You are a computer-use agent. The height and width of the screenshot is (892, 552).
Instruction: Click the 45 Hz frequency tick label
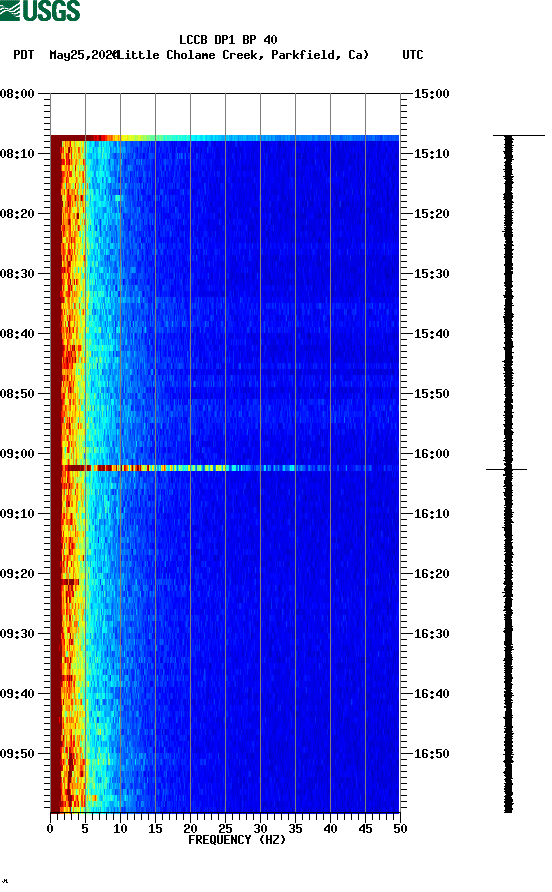click(365, 829)
